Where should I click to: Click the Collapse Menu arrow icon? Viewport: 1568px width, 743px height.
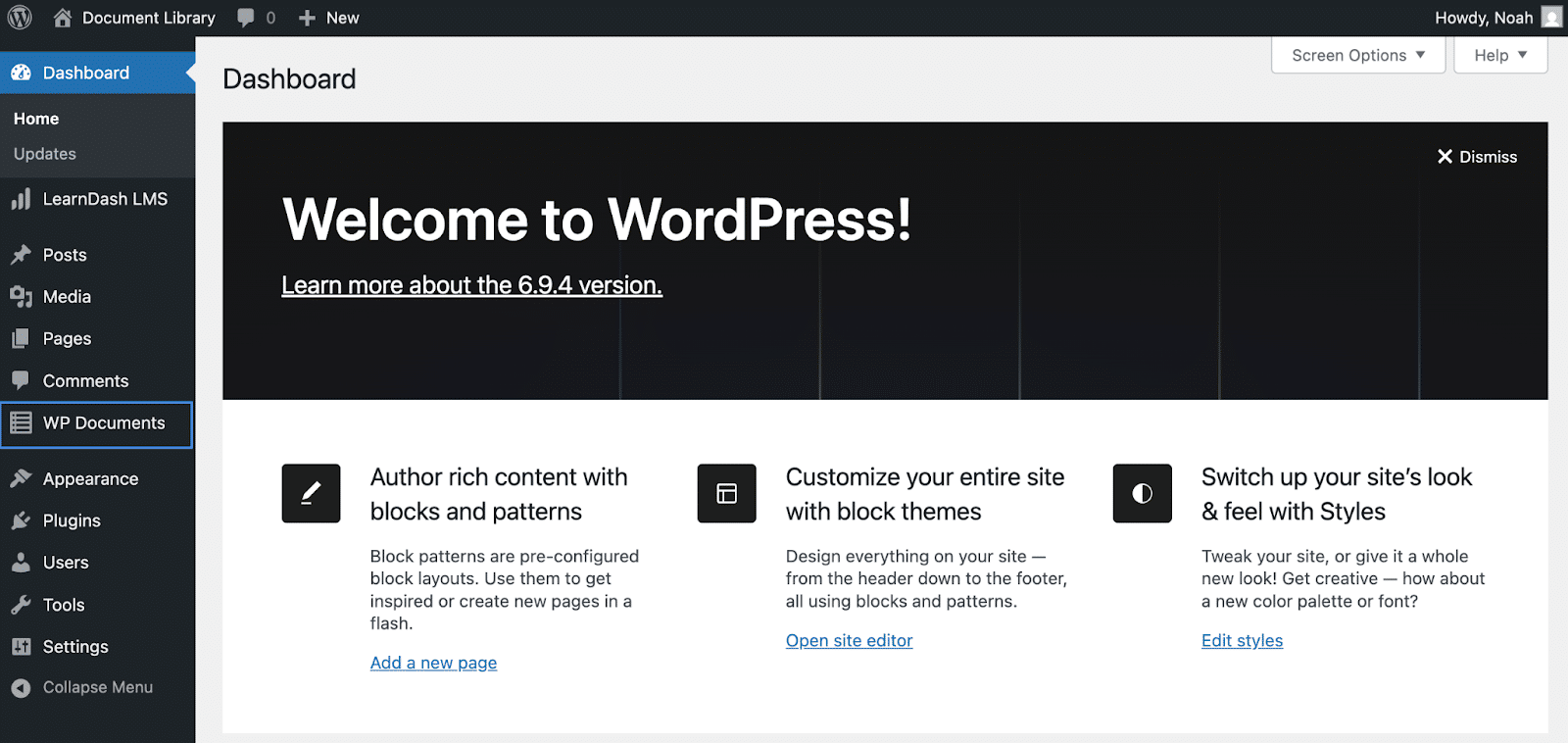tap(21, 688)
